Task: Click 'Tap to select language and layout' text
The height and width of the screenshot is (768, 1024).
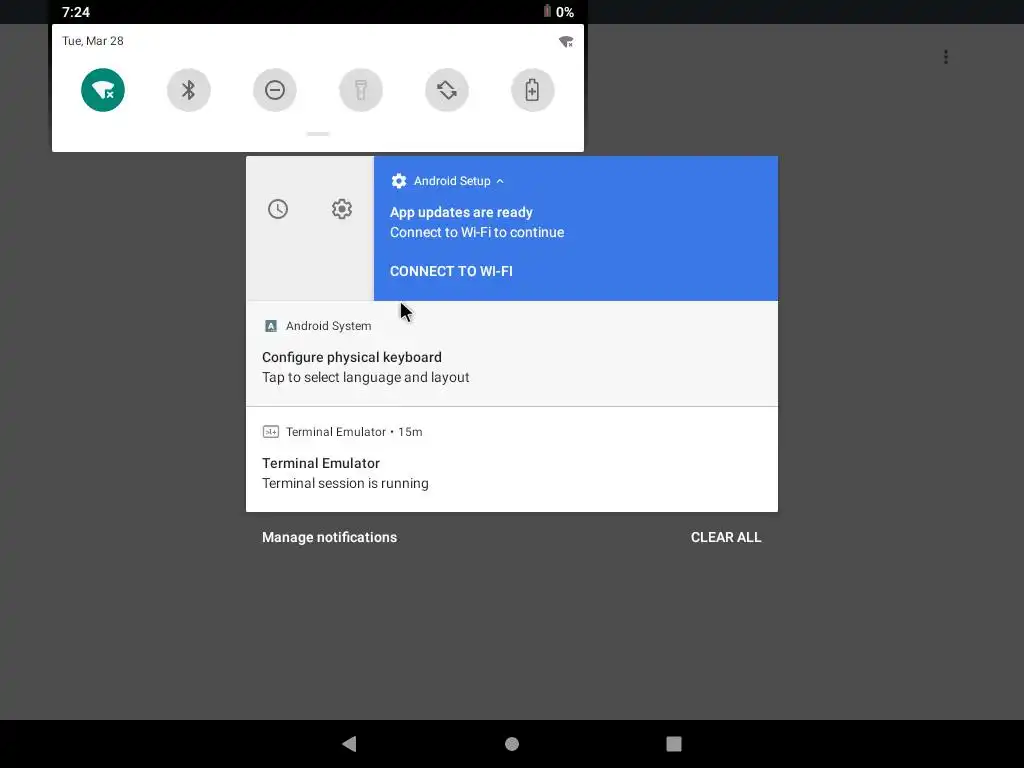Action: (x=366, y=377)
